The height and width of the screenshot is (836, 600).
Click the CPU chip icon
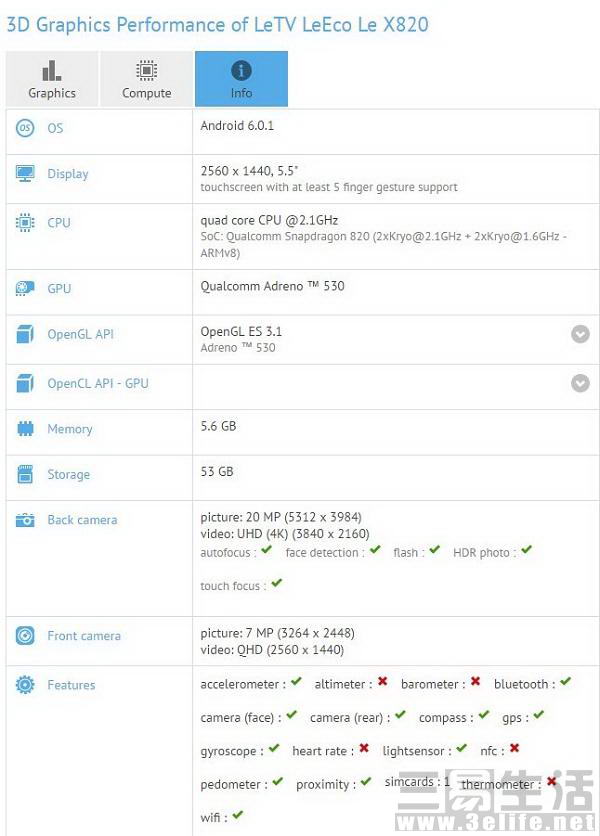[25, 223]
